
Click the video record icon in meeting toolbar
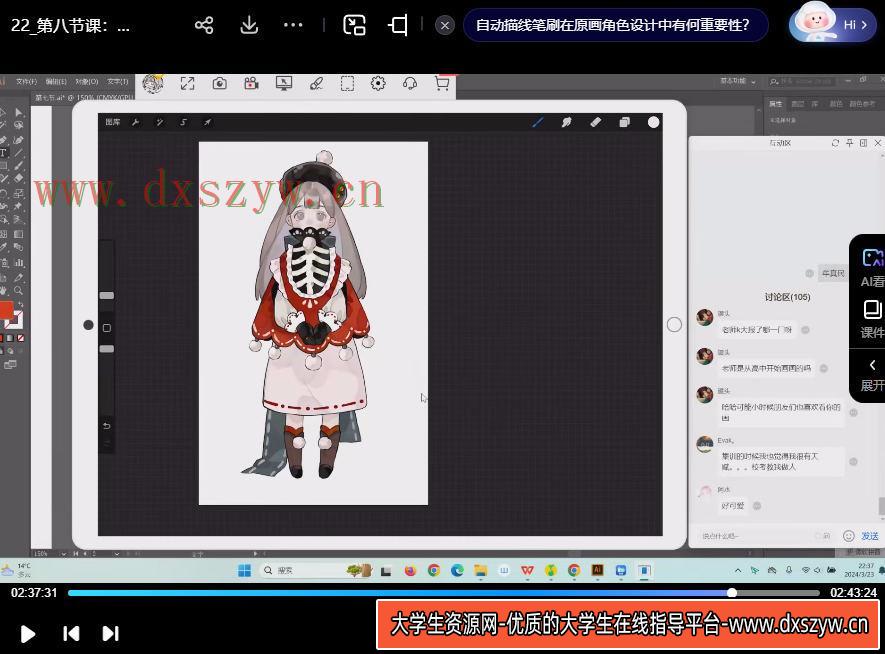click(x=251, y=84)
